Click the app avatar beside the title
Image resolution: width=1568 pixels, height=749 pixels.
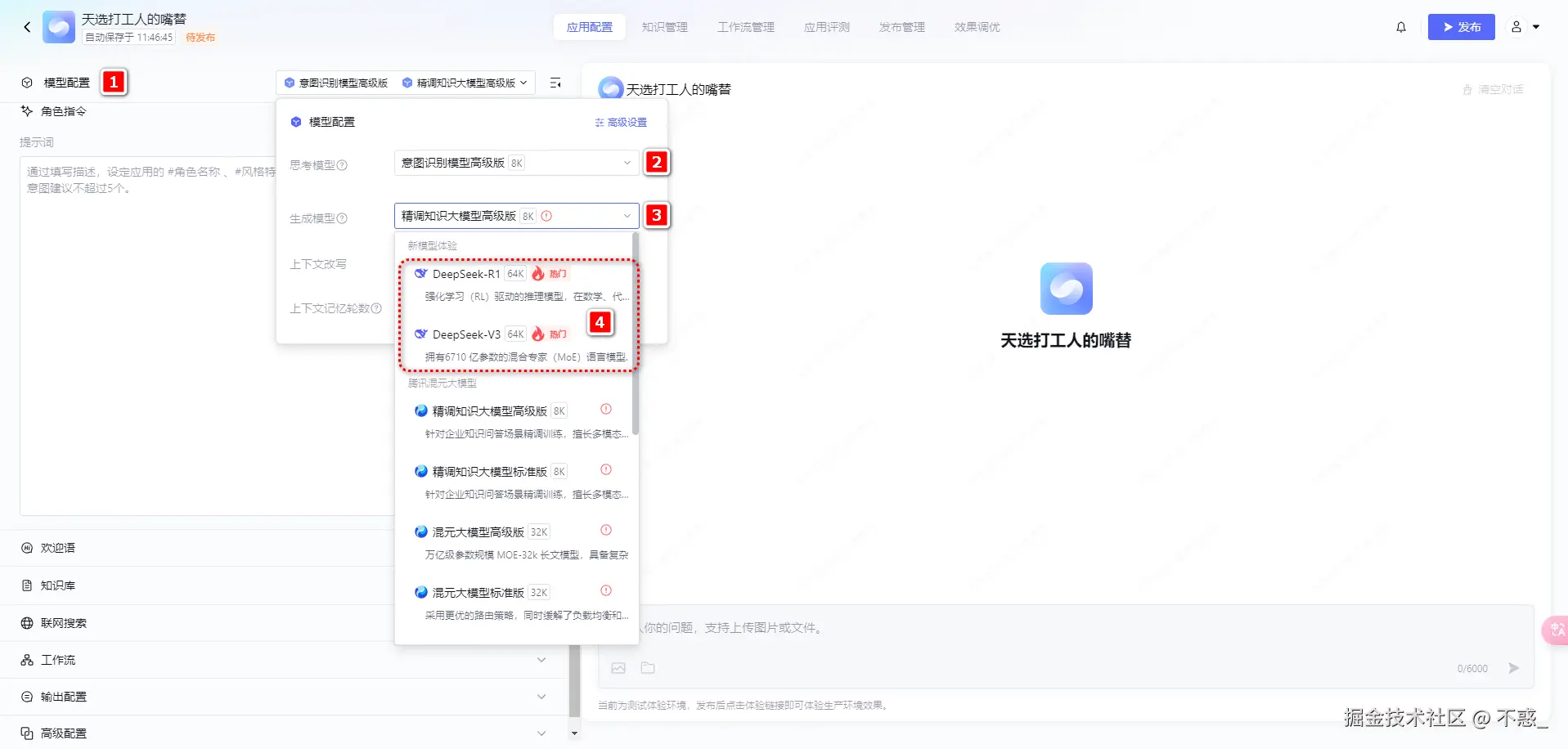click(x=59, y=27)
